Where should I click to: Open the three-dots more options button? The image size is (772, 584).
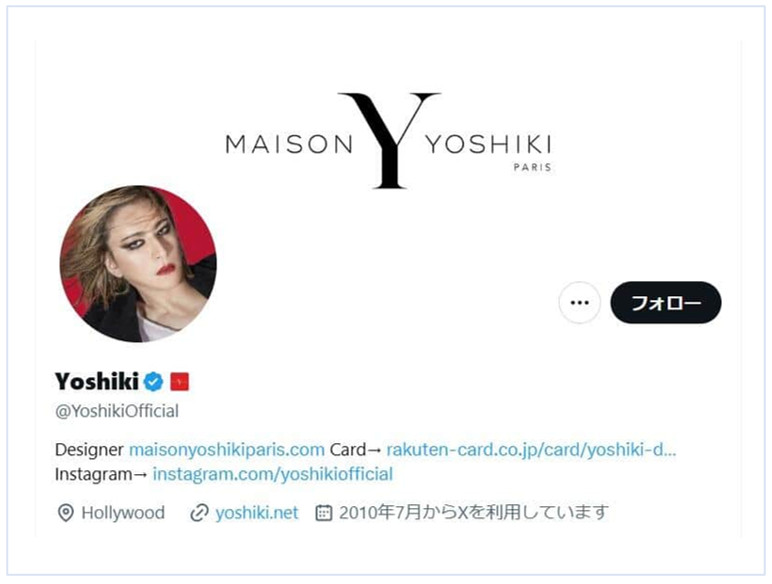tap(579, 302)
